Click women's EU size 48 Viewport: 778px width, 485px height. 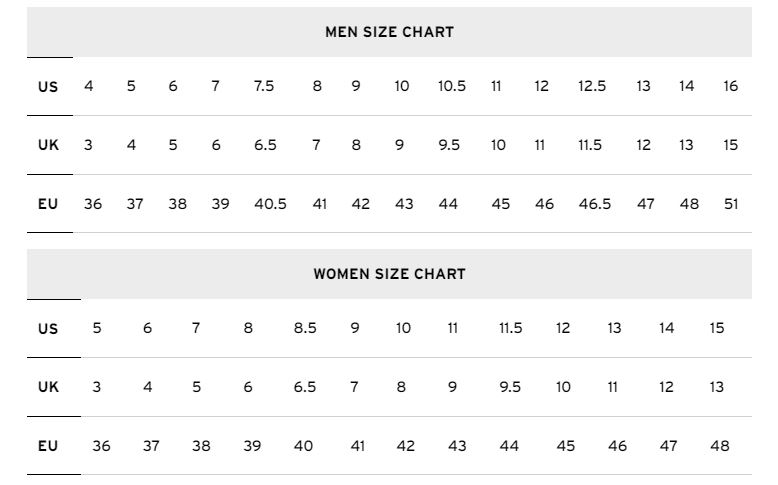click(719, 446)
